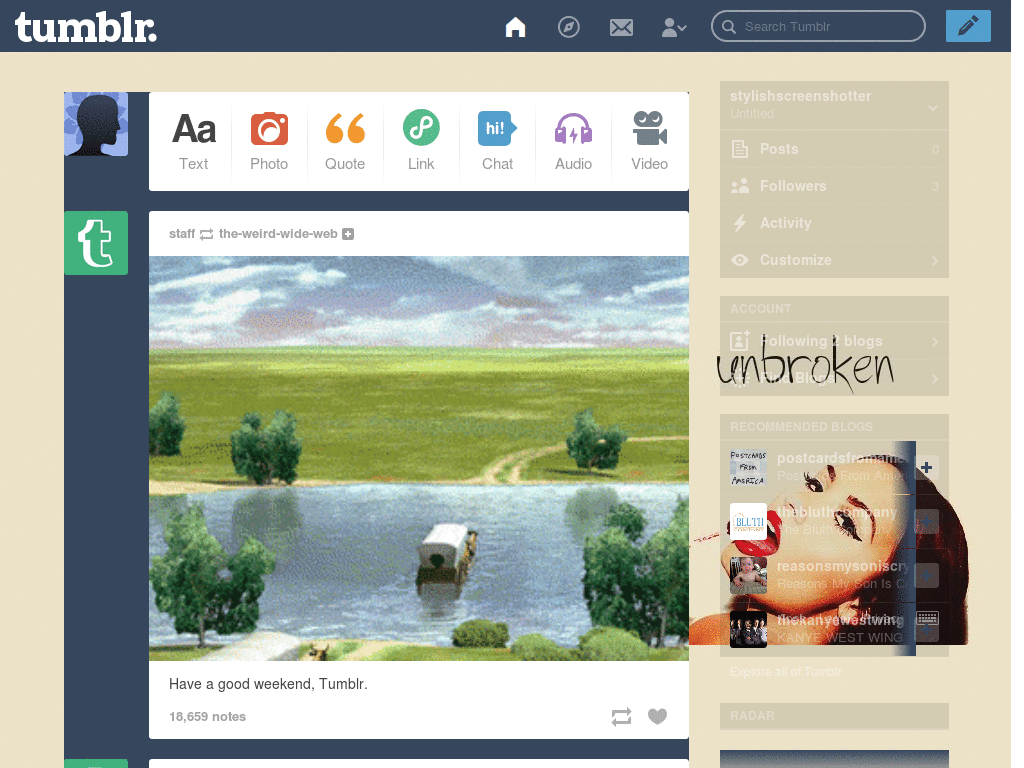1024x768 pixels.
Task: Open Posts in sidebar
Action: click(834, 149)
